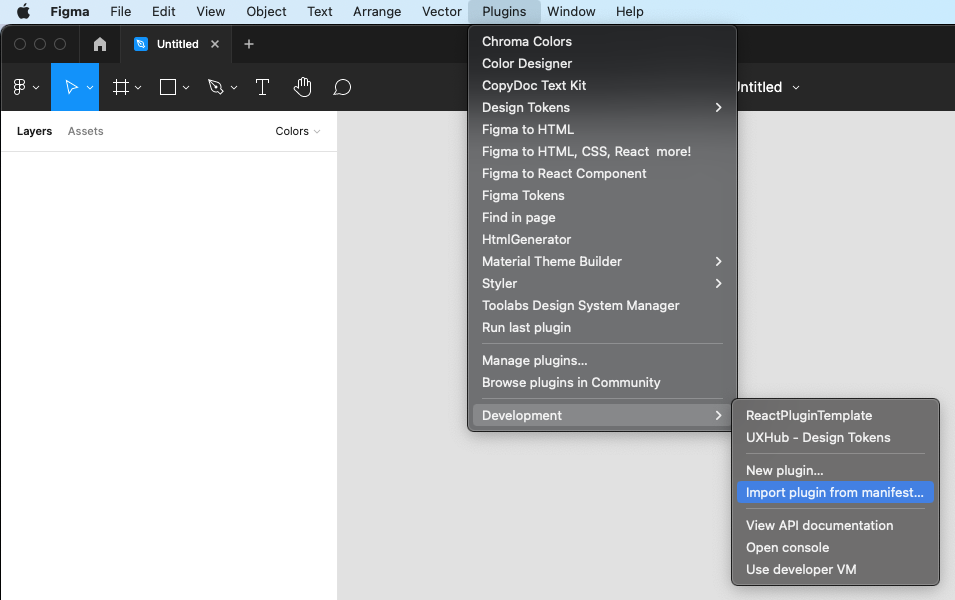955x600 pixels.
Task: Open the Apple menu
Action: 23,12
